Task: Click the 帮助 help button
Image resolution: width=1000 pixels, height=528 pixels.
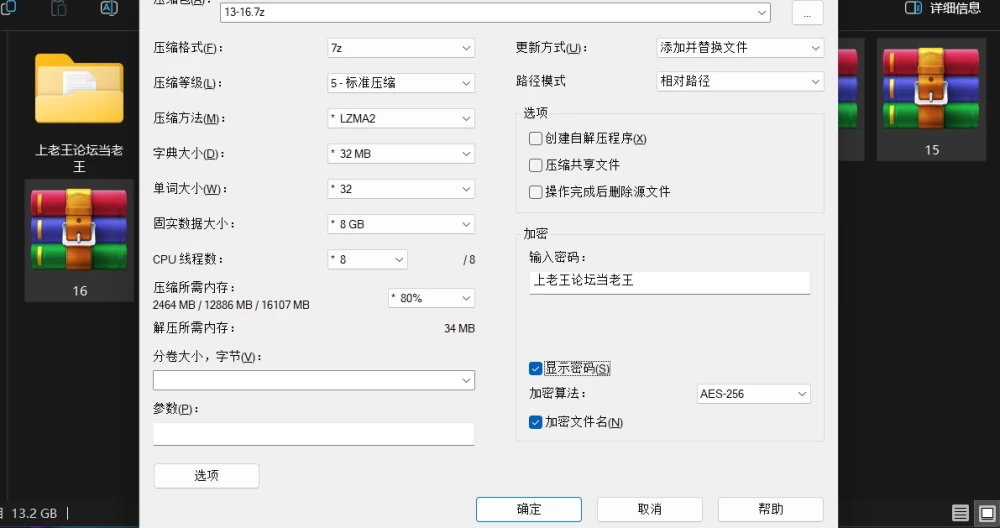Action: coord(771,510)
